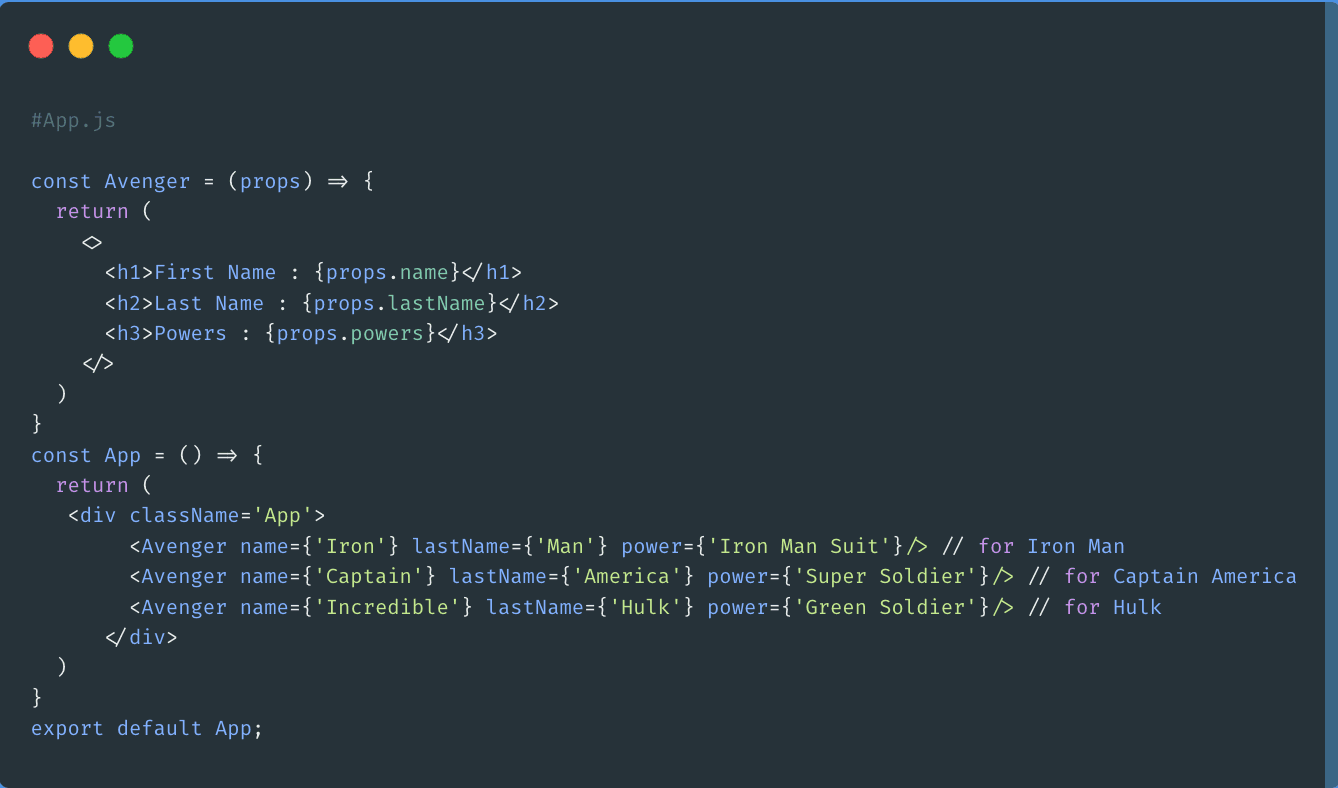Place cursor on the closing fragment tag
The width and height of the screenshot is (1338, 788).
pos(98,364)
